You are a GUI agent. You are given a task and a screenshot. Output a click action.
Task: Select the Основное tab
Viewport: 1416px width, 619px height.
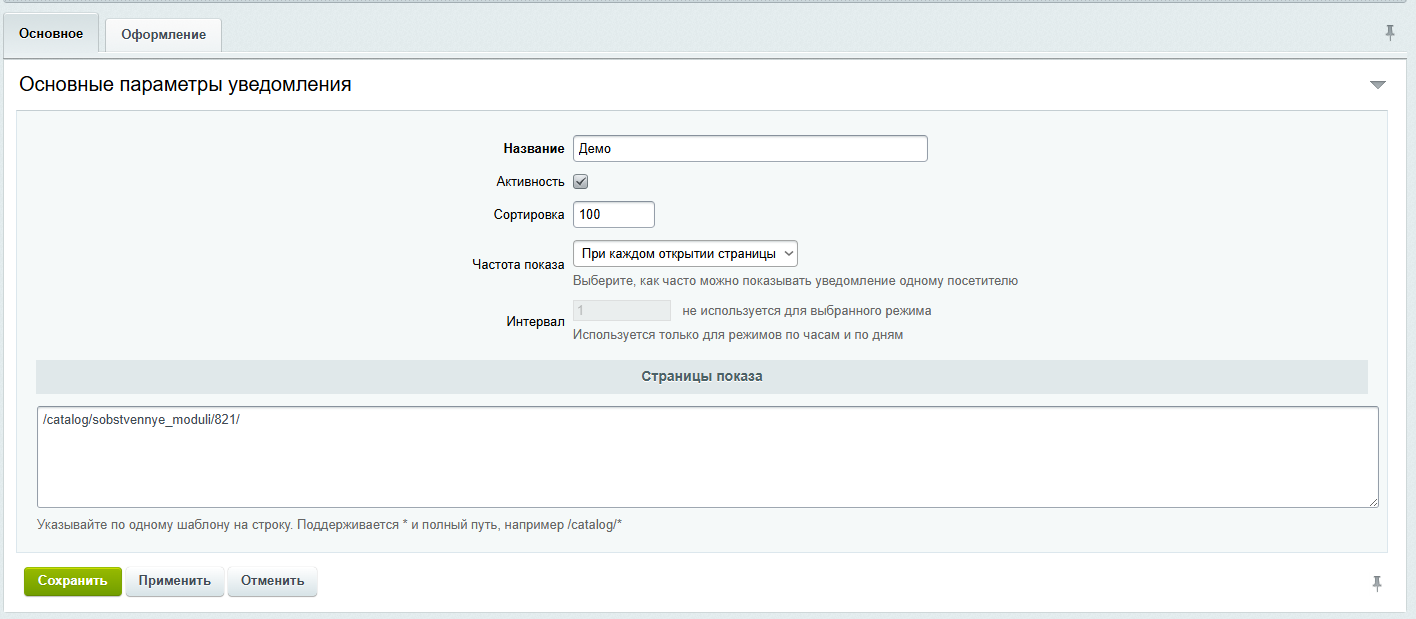pos(51,32)
